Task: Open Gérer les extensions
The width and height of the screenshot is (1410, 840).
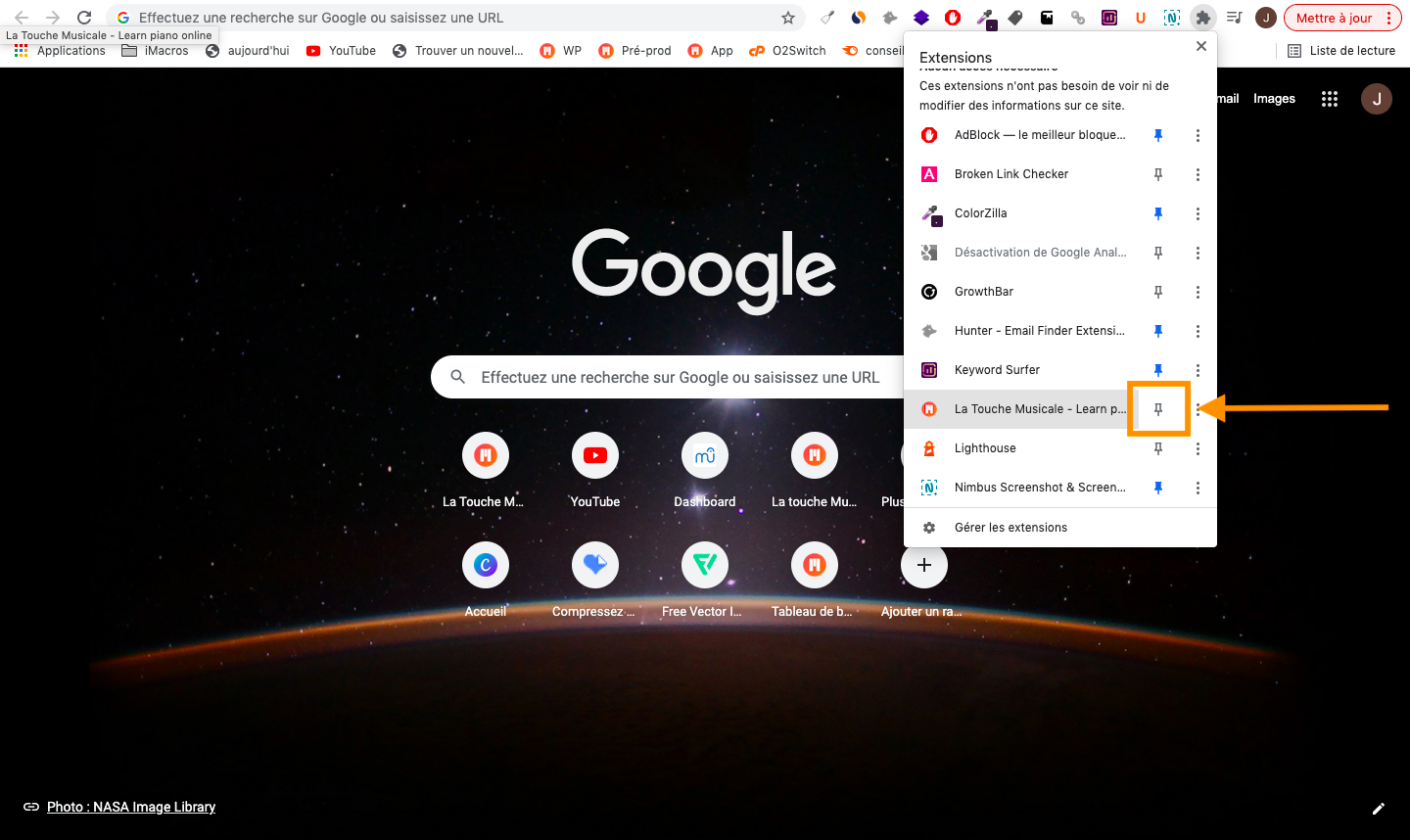Action: click(x=1060, y=528)
